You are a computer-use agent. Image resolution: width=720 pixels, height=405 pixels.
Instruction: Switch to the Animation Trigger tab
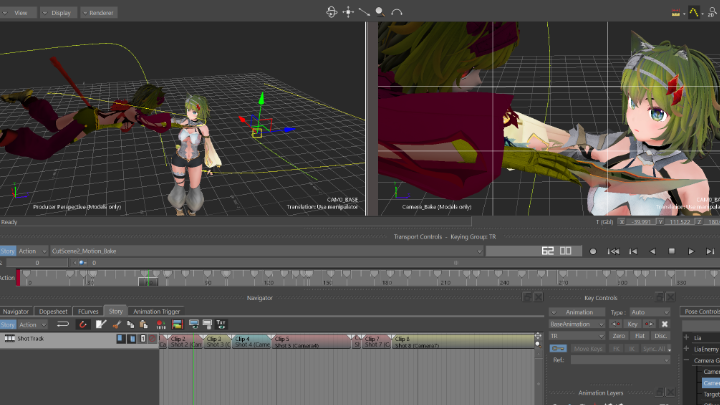[x=157, y=311]
